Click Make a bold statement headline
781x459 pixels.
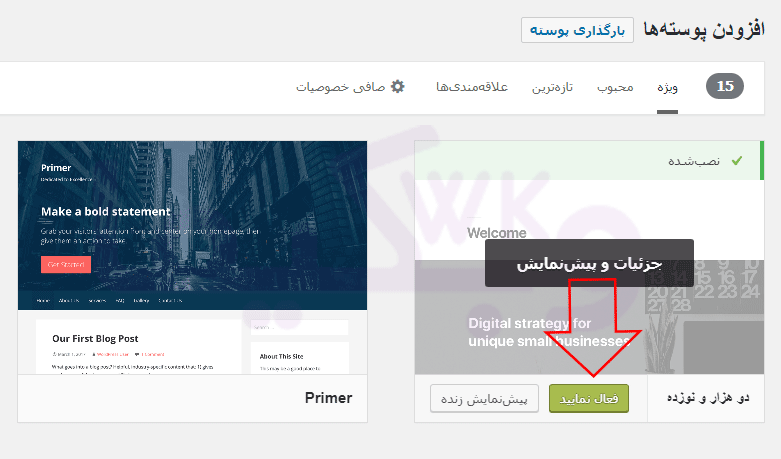pos(106,212)
